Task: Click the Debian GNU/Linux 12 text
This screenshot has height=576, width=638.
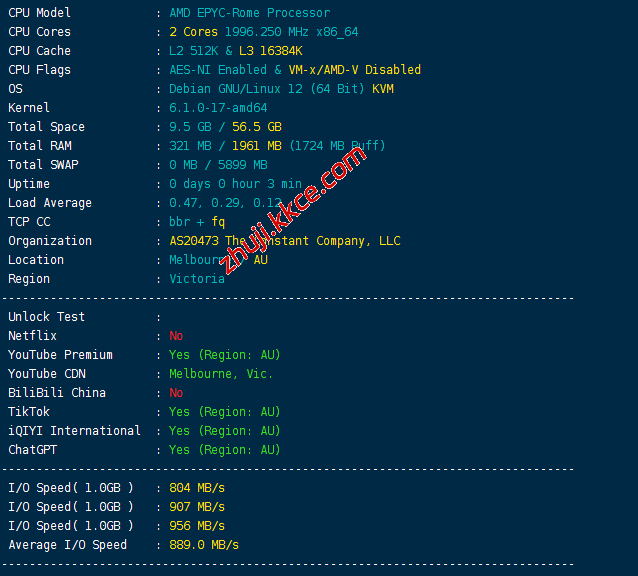Action: (238, 89)
